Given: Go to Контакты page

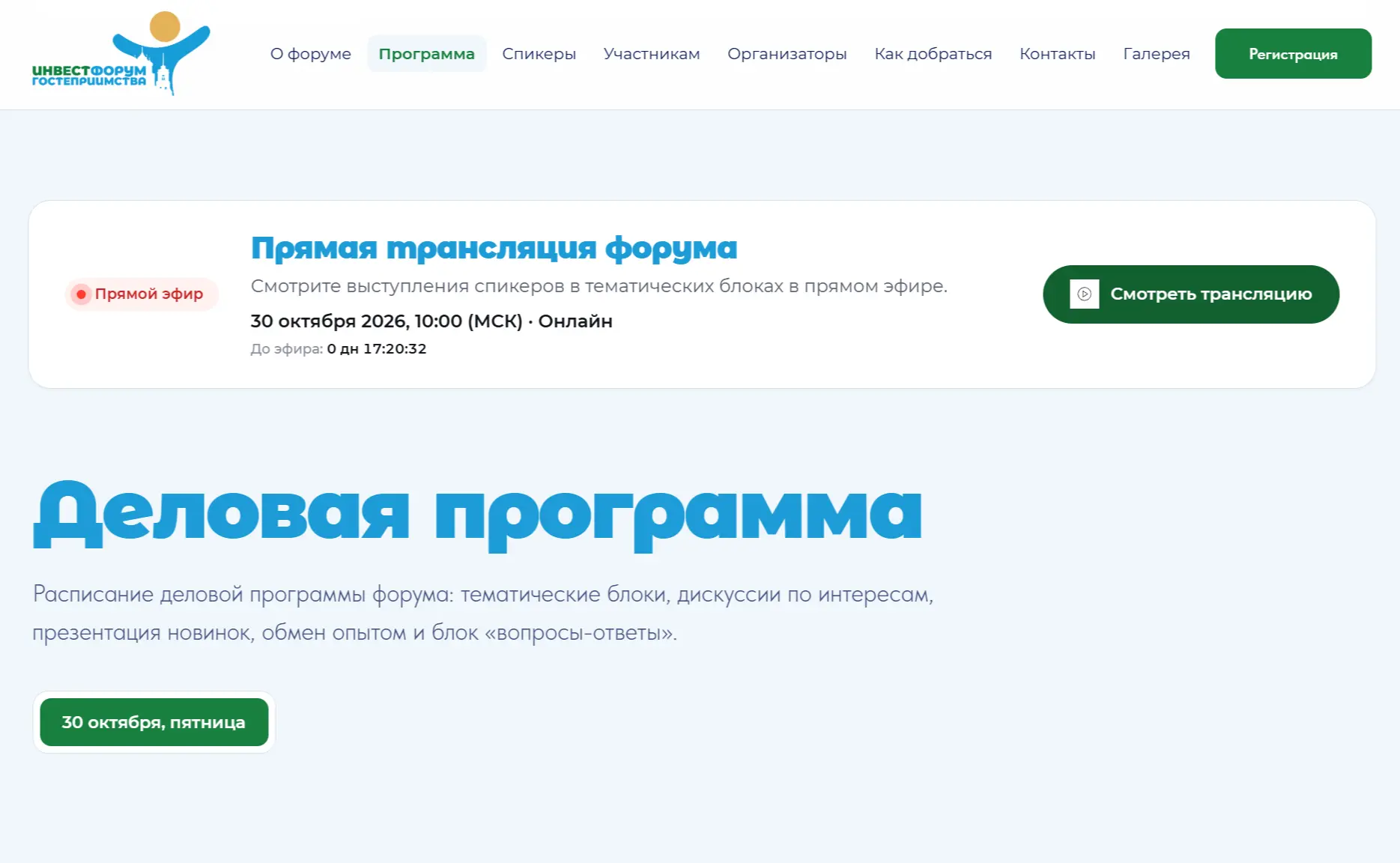Looking at the screenshot, I should pyautogui.click(x=1058, y=54).
